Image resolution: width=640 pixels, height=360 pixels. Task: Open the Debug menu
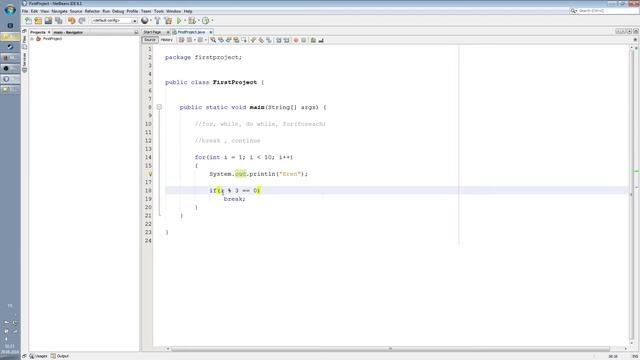(118, 11)
